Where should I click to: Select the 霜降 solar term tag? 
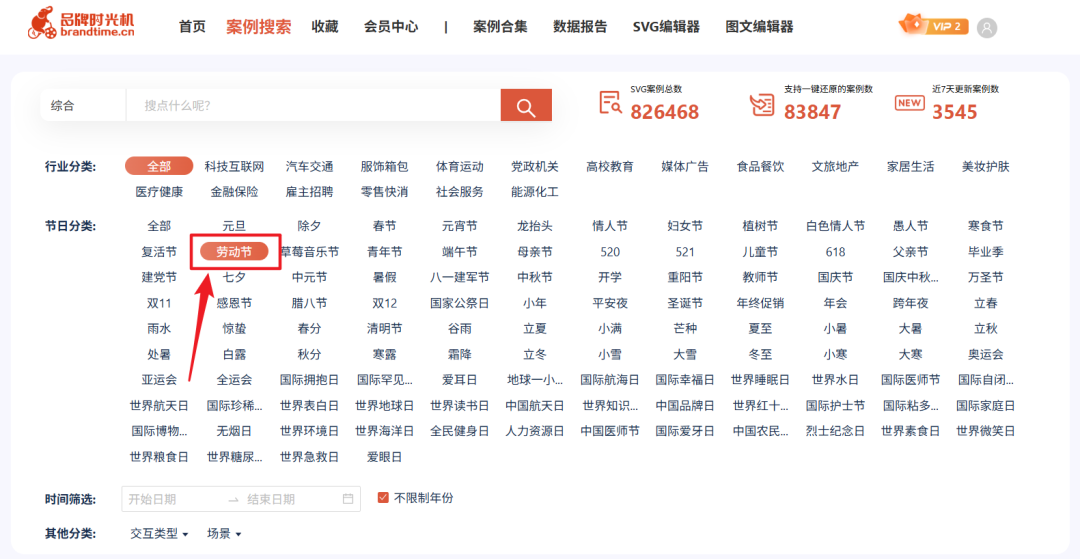[459, 355]
